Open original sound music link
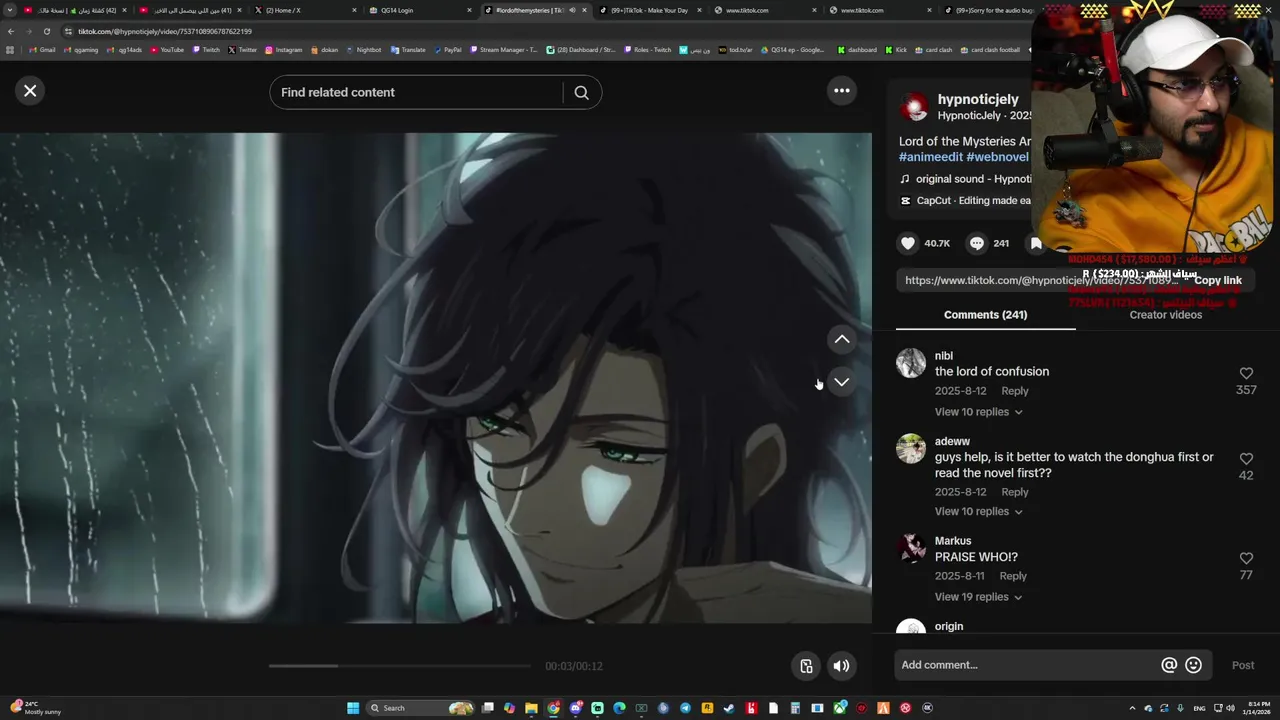Screen dimensions: 1280x720 (x=965, y=179)
